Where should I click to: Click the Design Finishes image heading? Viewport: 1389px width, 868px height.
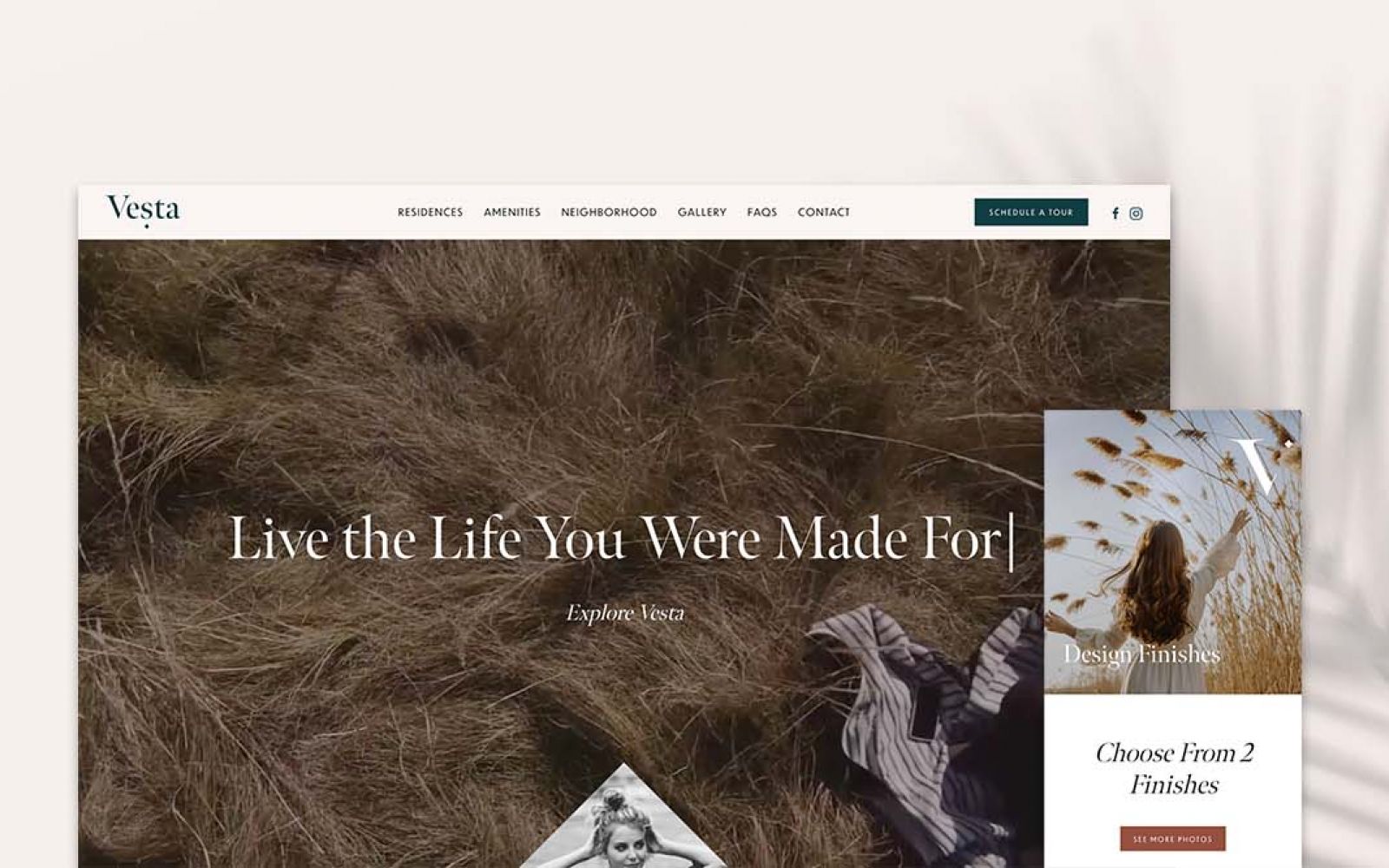(1142, 654)
